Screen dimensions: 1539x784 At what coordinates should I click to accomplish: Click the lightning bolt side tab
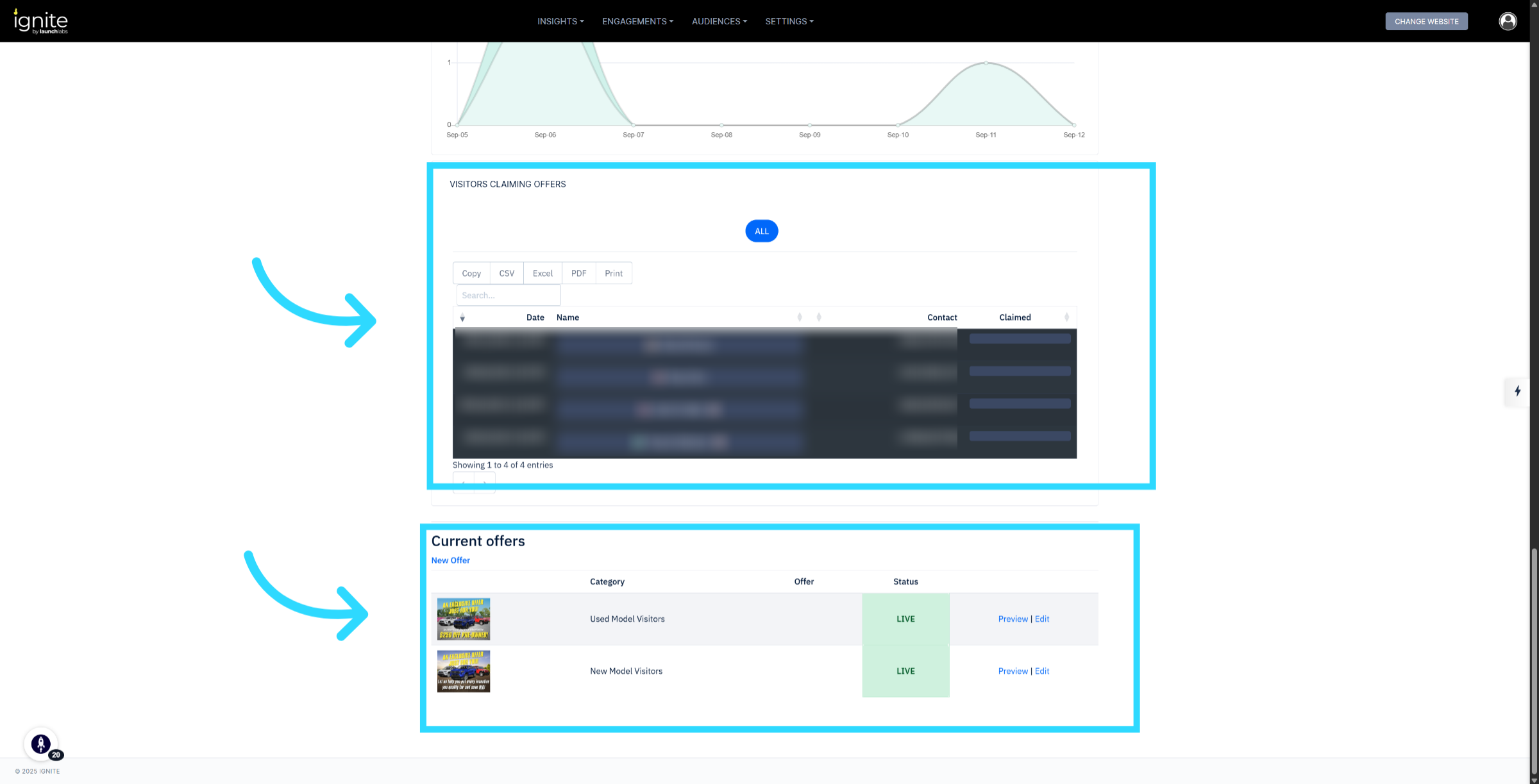(x=1517, y=391)
